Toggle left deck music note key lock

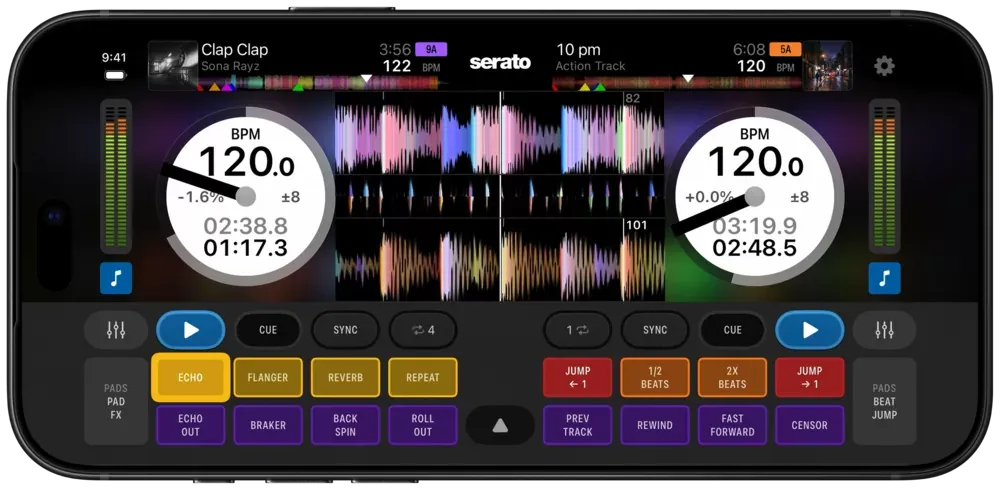tap(116, 278)
